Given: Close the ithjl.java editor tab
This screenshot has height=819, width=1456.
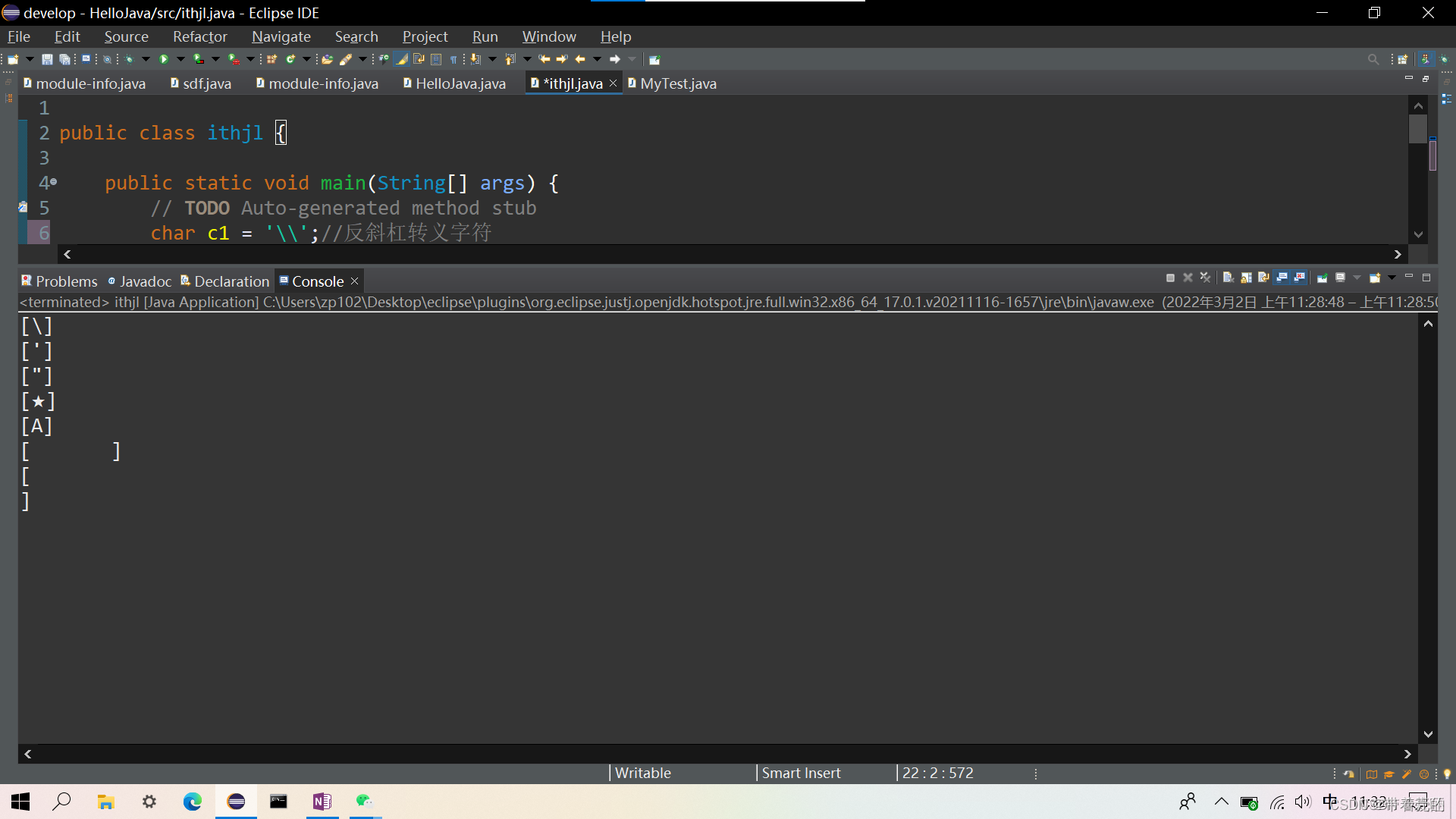Looking at the screenshot, I should point(613,83).
